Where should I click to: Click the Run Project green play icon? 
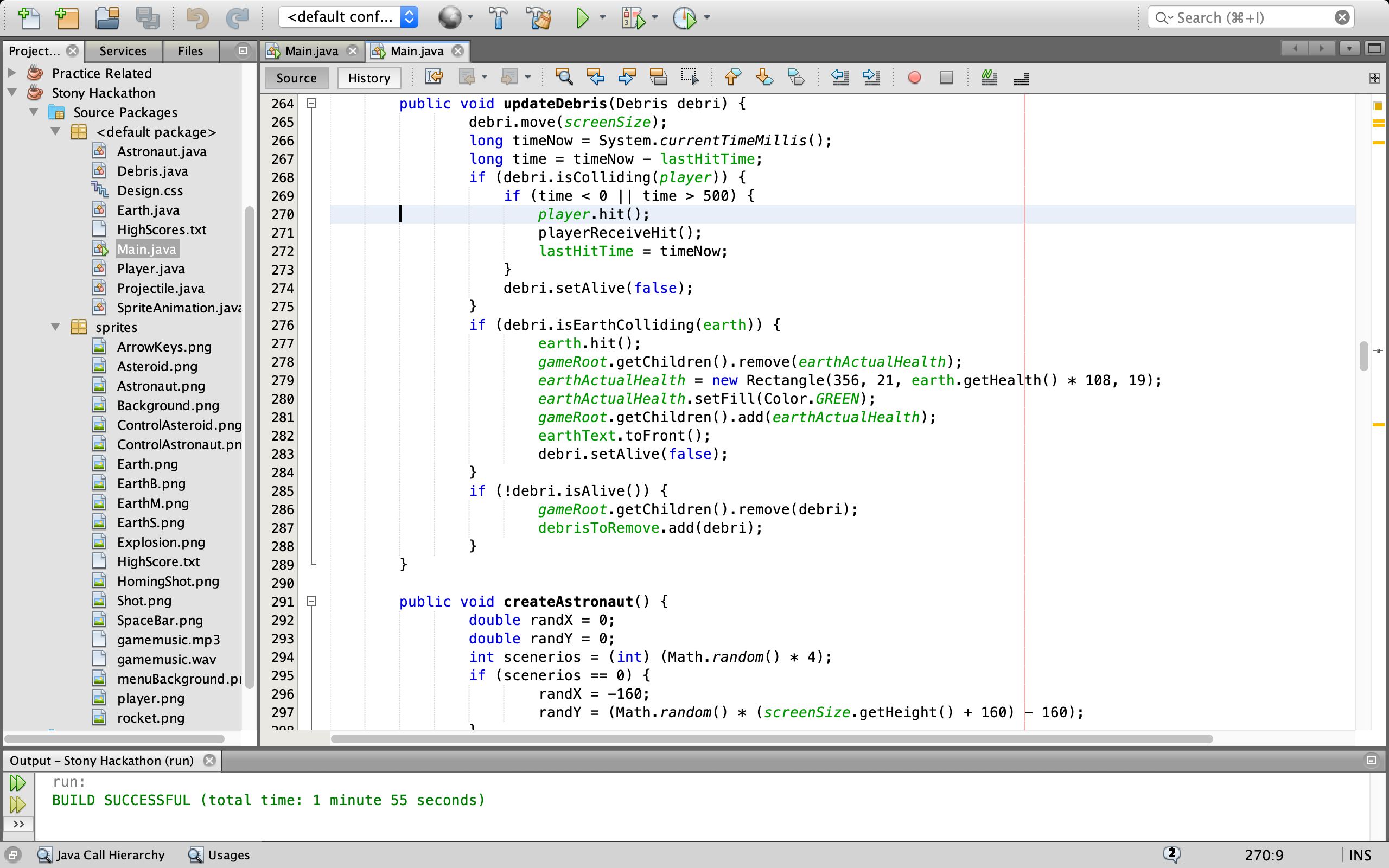click(x=582, y=18)
